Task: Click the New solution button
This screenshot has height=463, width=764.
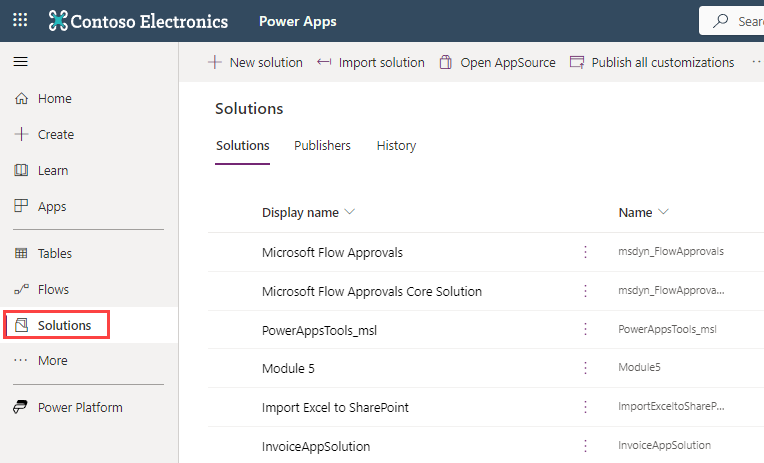Action: coord(255,62)
